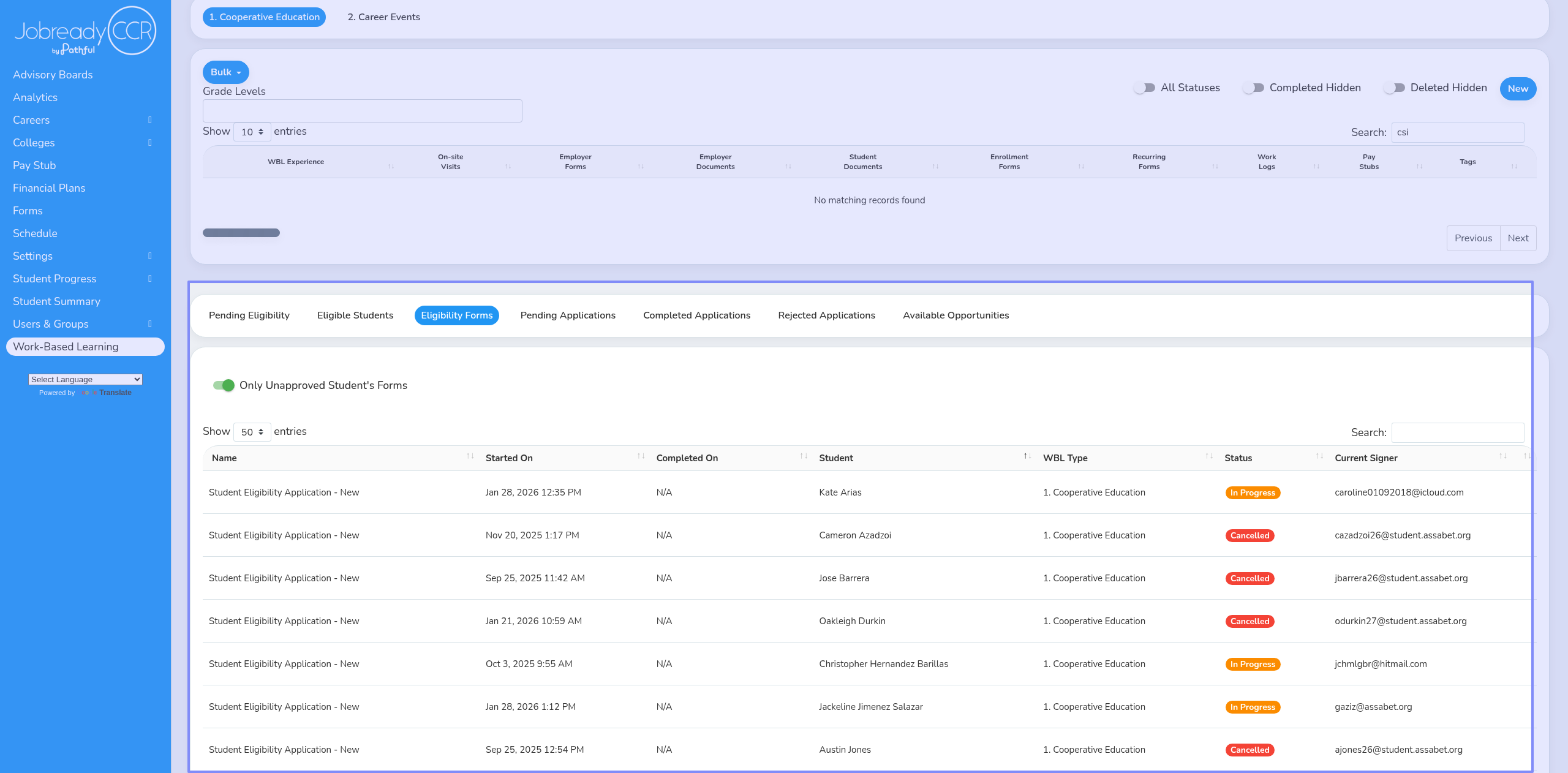This screenshot has width=1568, height=773.
Task: Sort by WBL Type column arrows
Action: pyautogui.click(x=1208, y=456)
